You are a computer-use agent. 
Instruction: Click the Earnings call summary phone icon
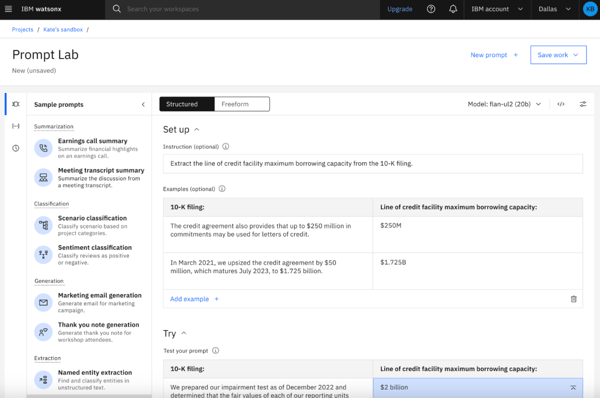click(43, 148)
